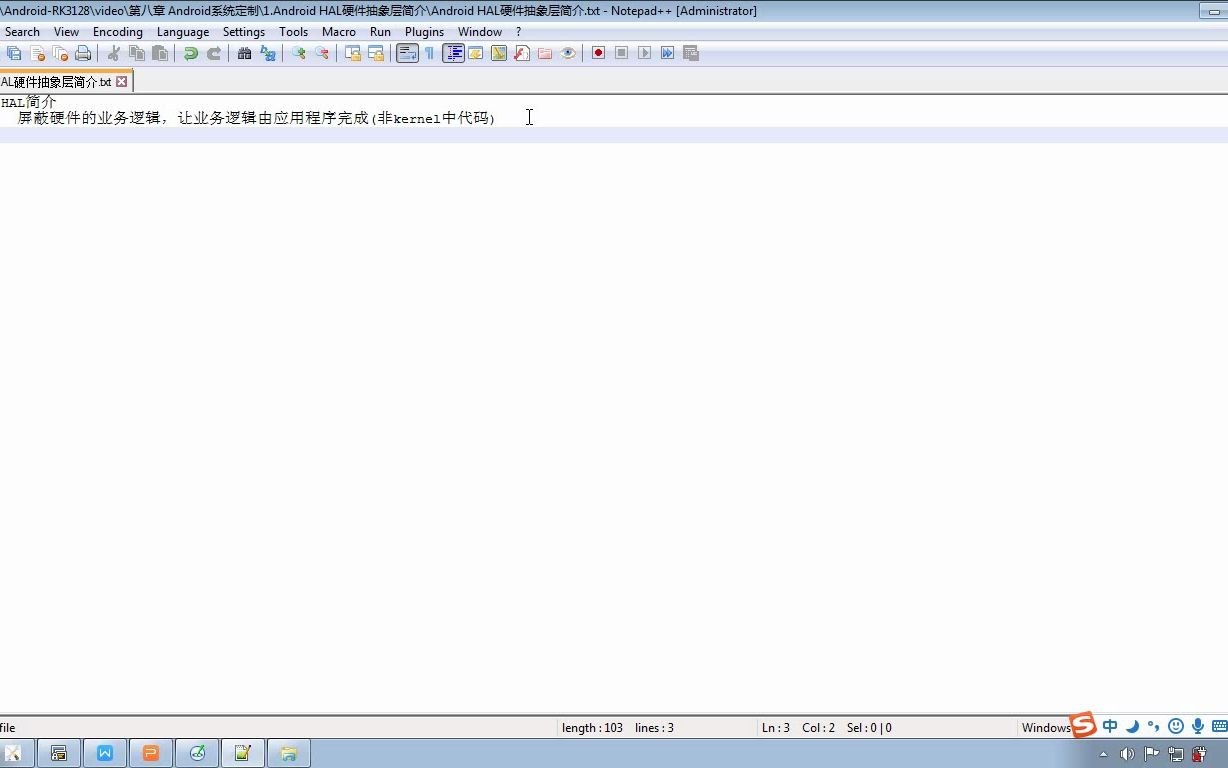Viewport: 1228px width, 768px height.
Task: Open the WPS Writer taskbar button
Action: point(105,753)
